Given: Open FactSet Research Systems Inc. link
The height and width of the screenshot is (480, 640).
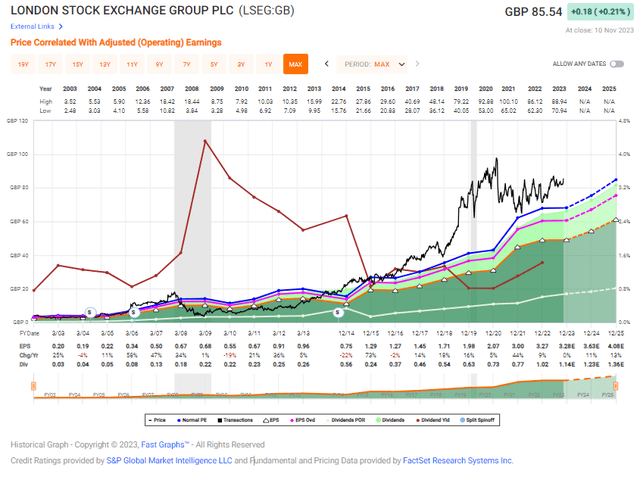Looking at the screenshot, I should pyautogui.click(x=458, y=461).
